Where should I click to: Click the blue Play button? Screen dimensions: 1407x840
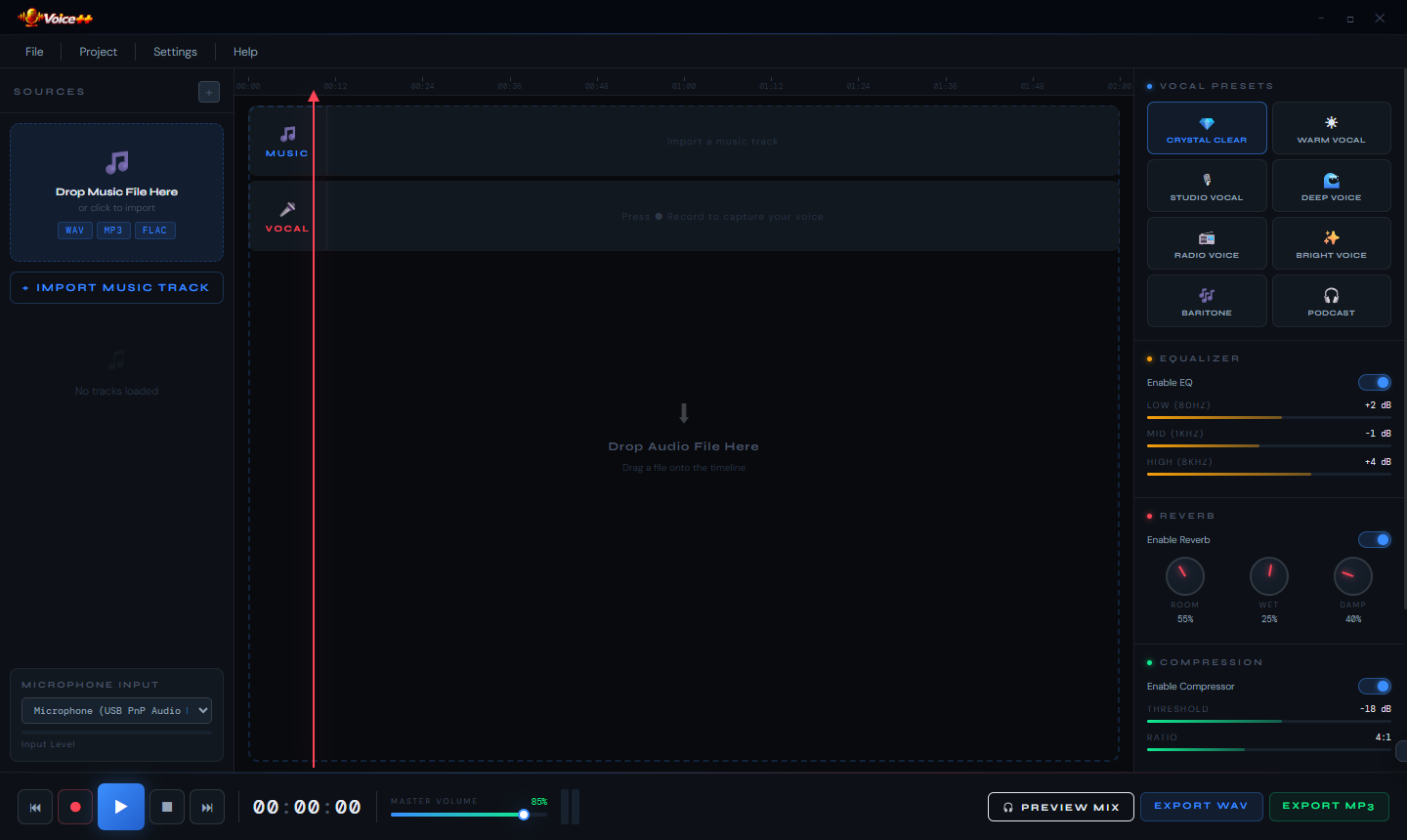pyautogui.click(x=121, y=807)
